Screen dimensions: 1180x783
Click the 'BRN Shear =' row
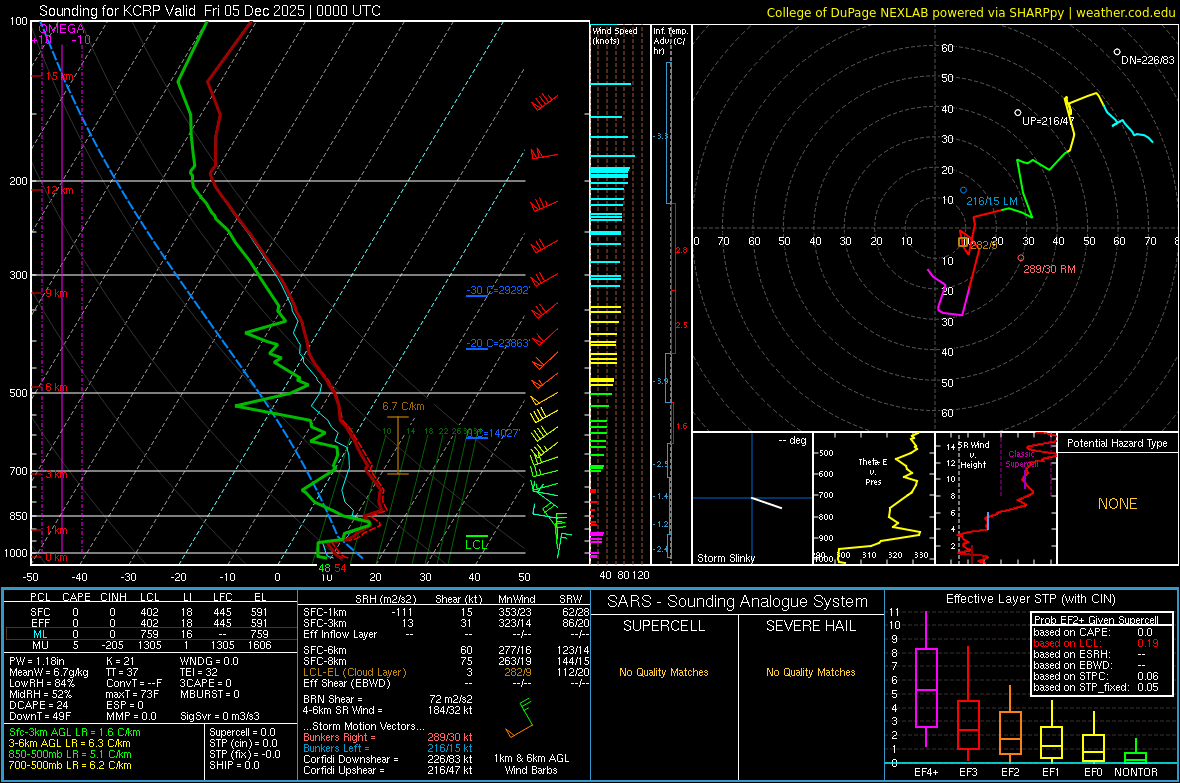(x=388, y=699)
